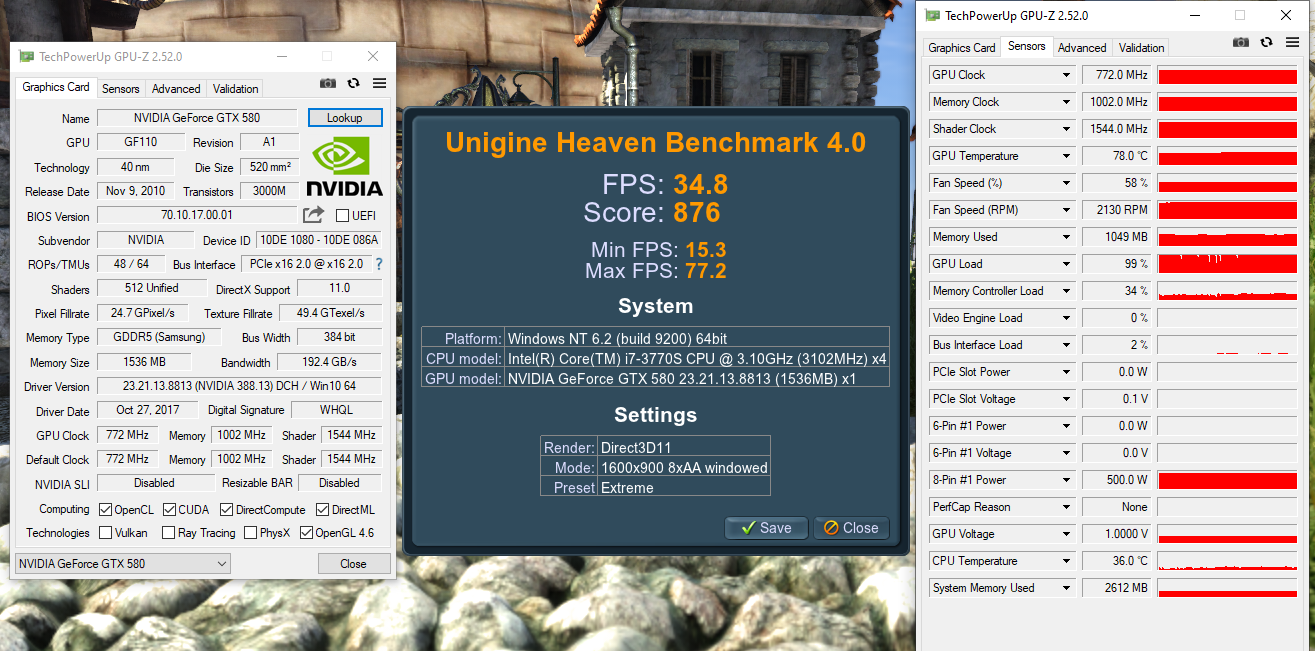Open the Memory Controller Load sensor dropdown
1315x651 pixels.
click(x=1066, y=291)
